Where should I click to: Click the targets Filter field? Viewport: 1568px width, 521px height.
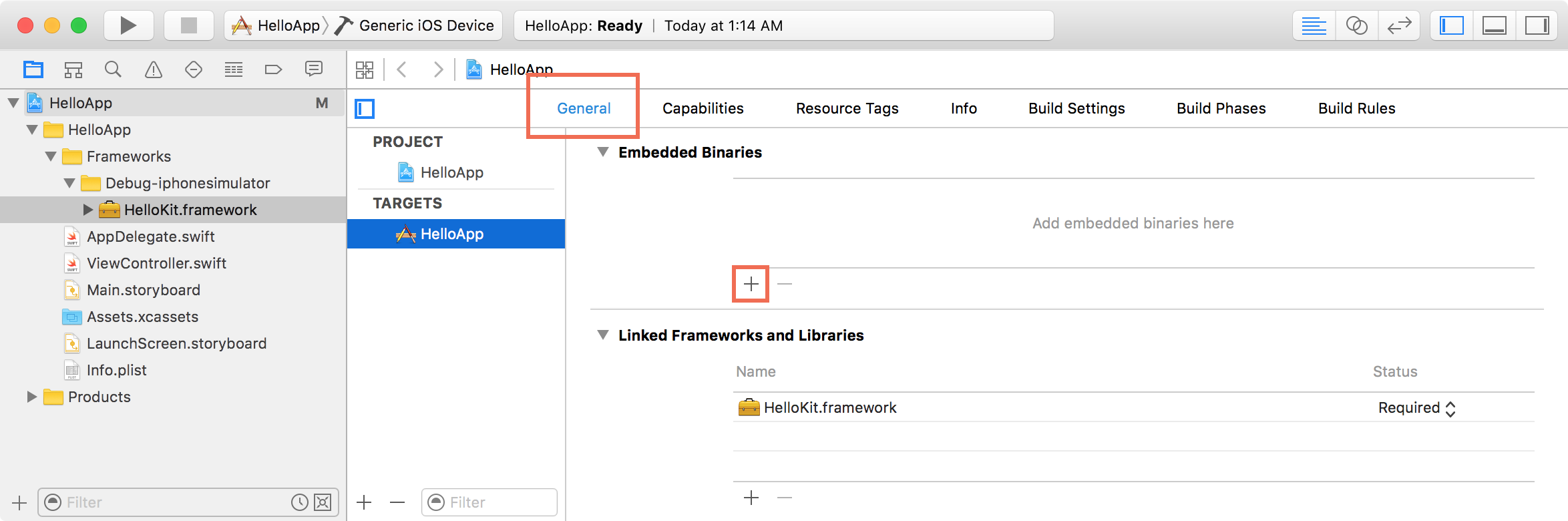pos(489,502)
